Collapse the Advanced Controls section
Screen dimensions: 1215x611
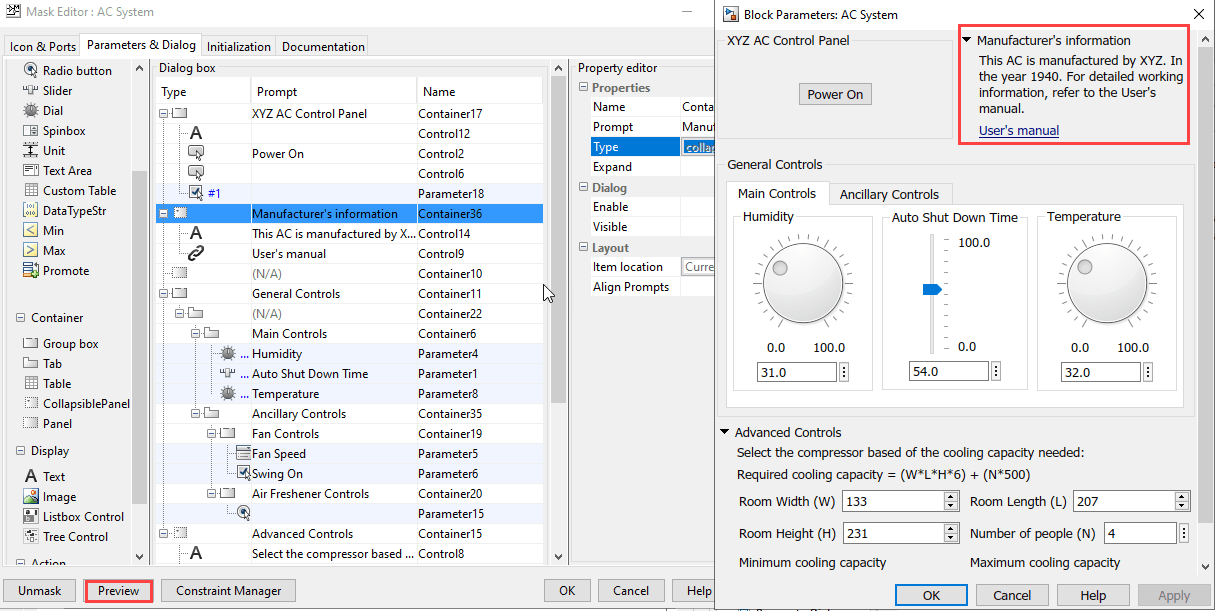(724, 433)
